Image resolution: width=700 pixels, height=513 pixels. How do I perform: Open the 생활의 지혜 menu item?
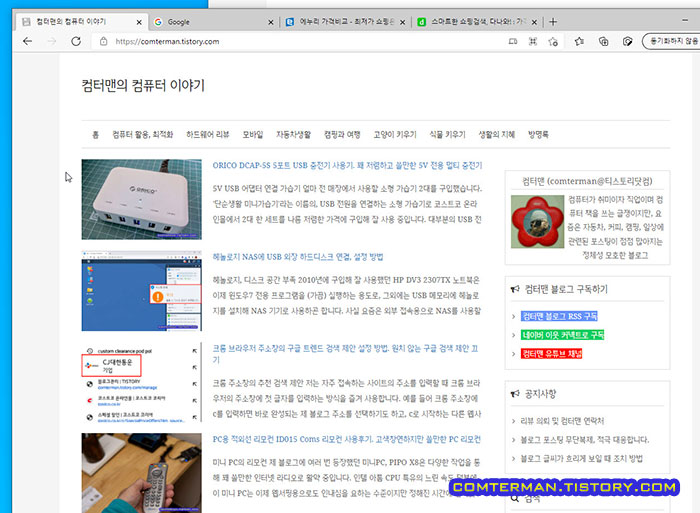pyautogui.click(x=496, y=134)
